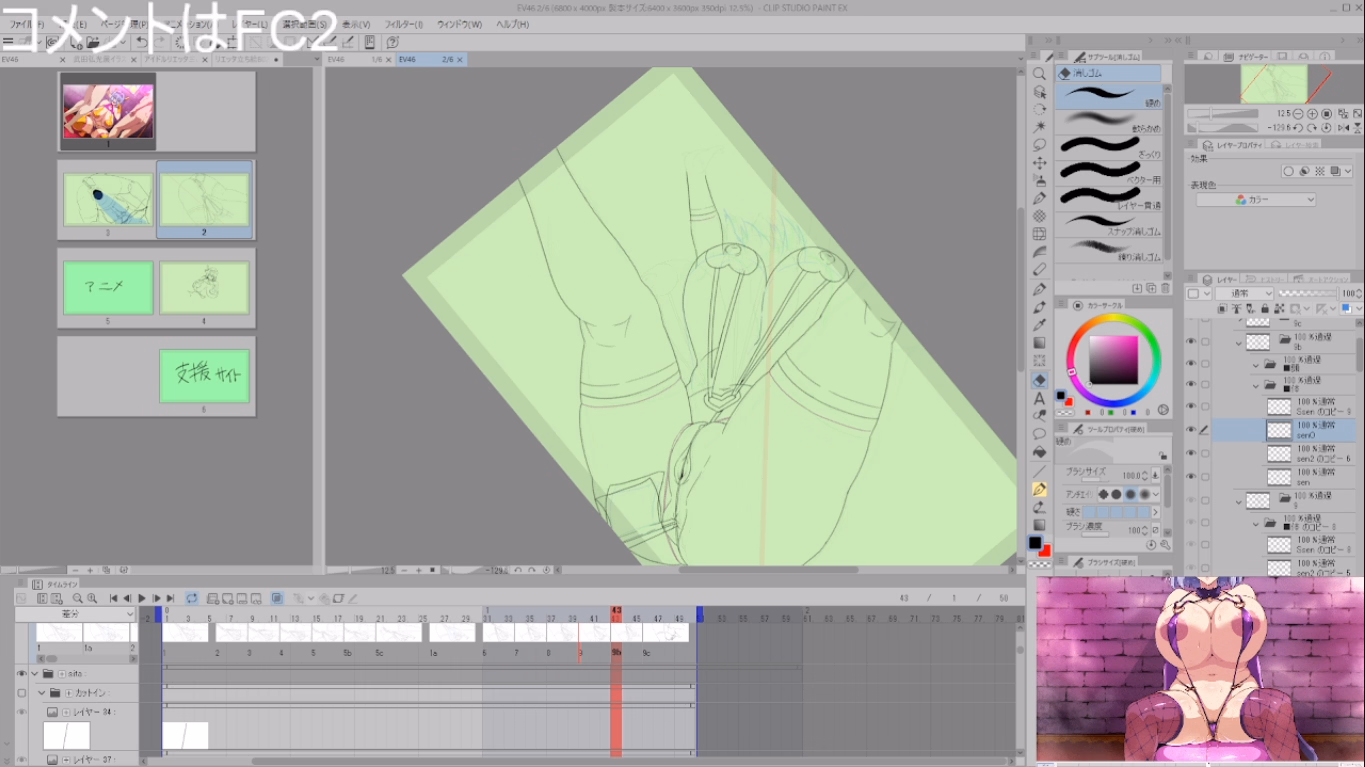Open the フィルター(I) menu
1365x767 pixels.
point(403,24)
